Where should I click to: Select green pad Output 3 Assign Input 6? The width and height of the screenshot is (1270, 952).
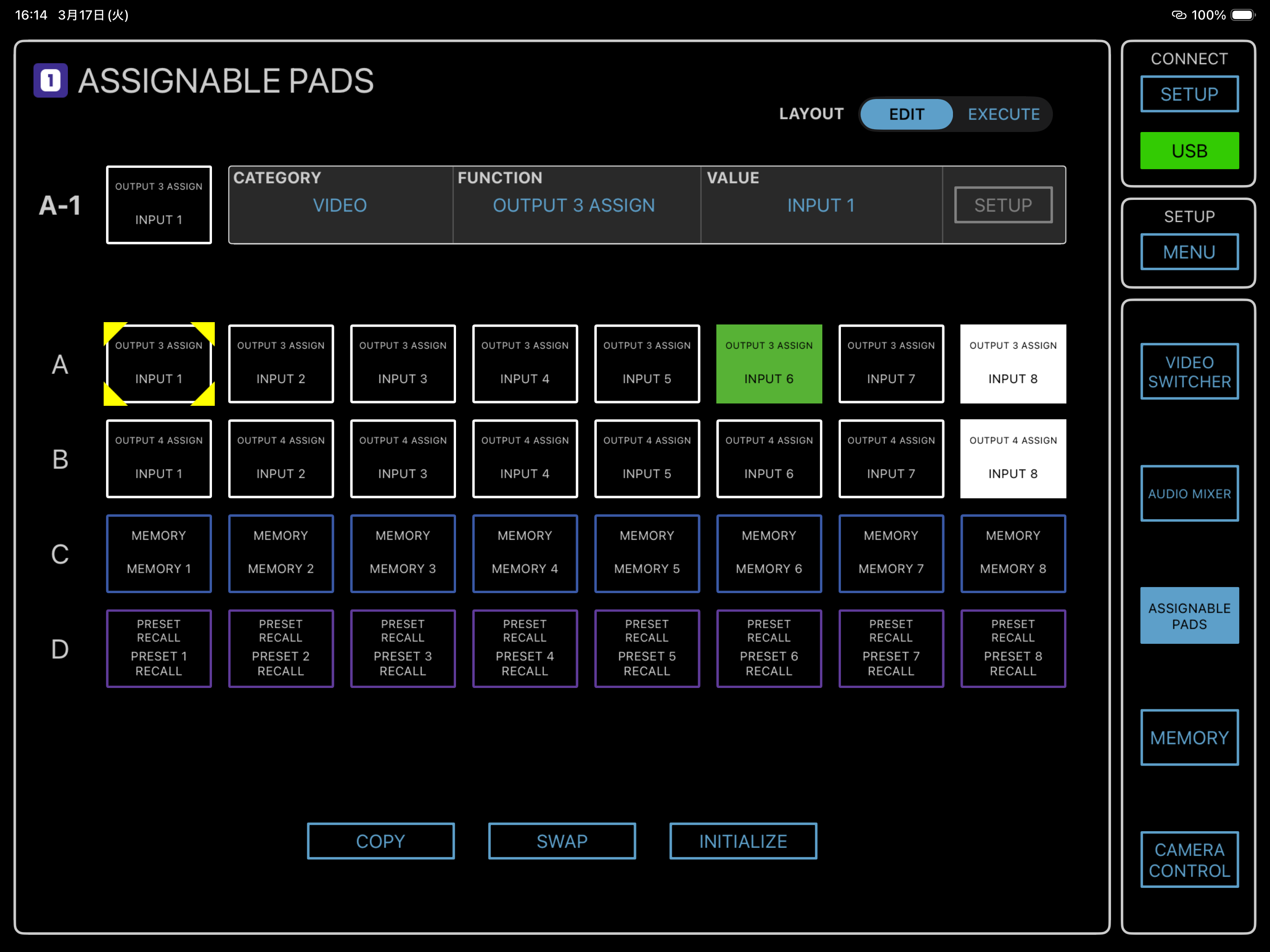[x=769, y=364]
